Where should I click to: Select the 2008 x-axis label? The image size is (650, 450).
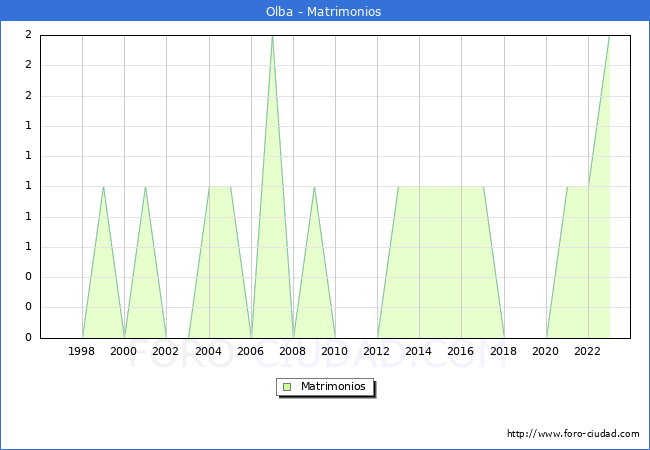pos(293,351)
